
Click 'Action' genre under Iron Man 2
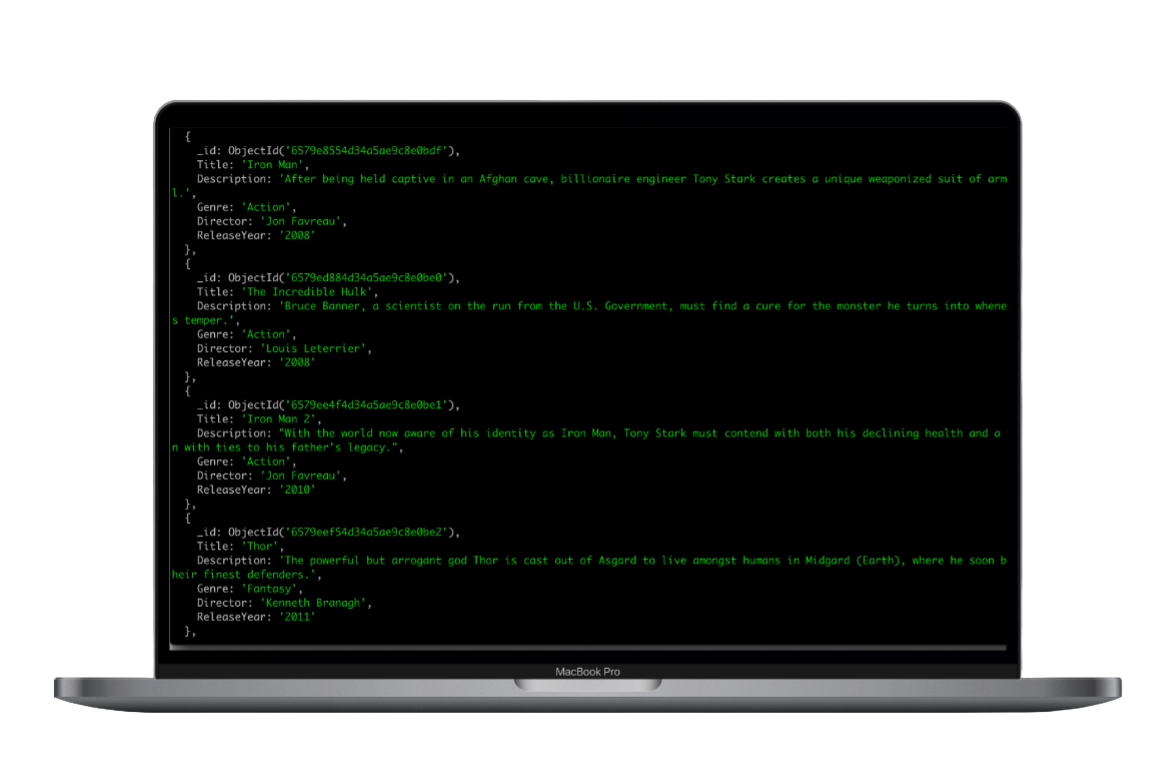(x=266, y=462)
